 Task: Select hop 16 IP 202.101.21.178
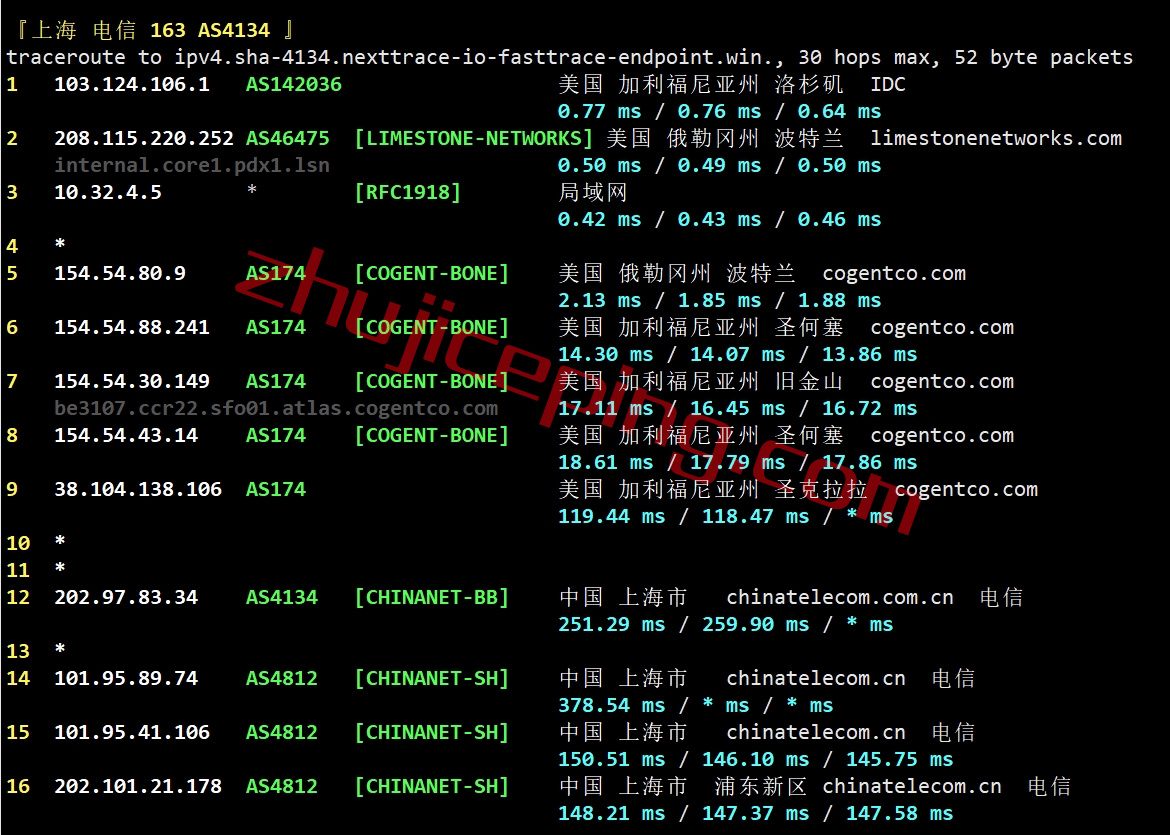(x=138, y=786)
